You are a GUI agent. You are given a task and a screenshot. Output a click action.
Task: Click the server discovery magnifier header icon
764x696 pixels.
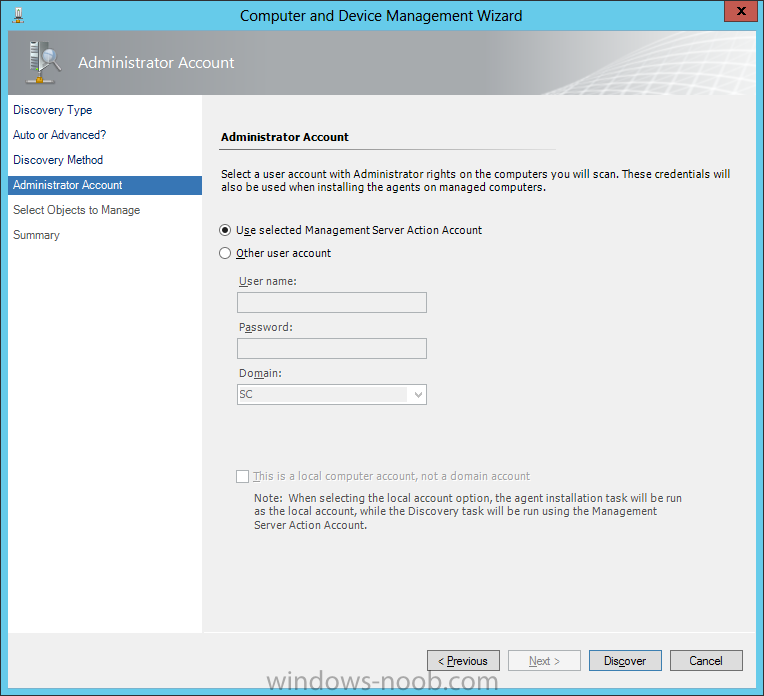coord(43,62)
